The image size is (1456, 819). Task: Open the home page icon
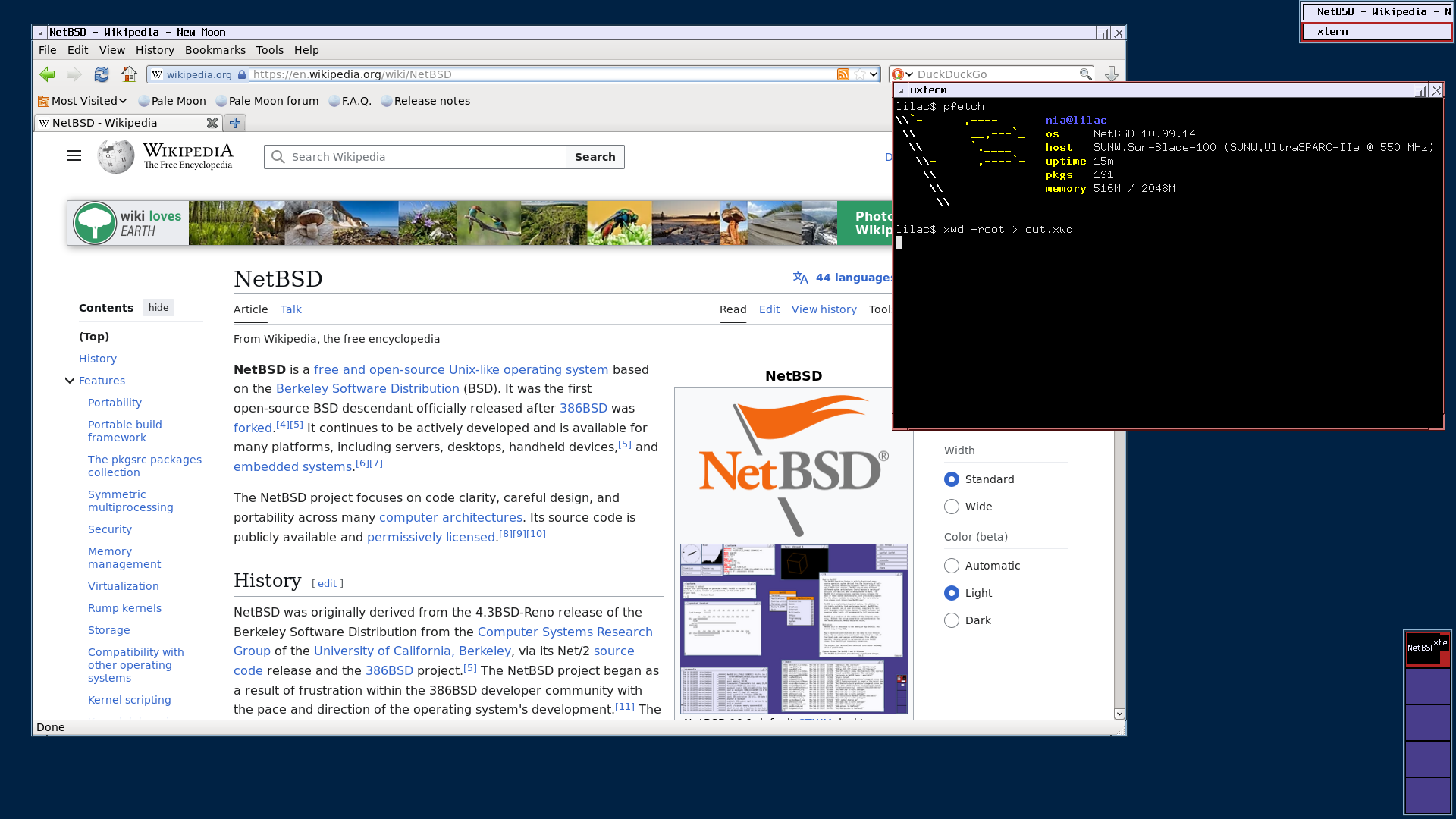(x=130, y=74)
